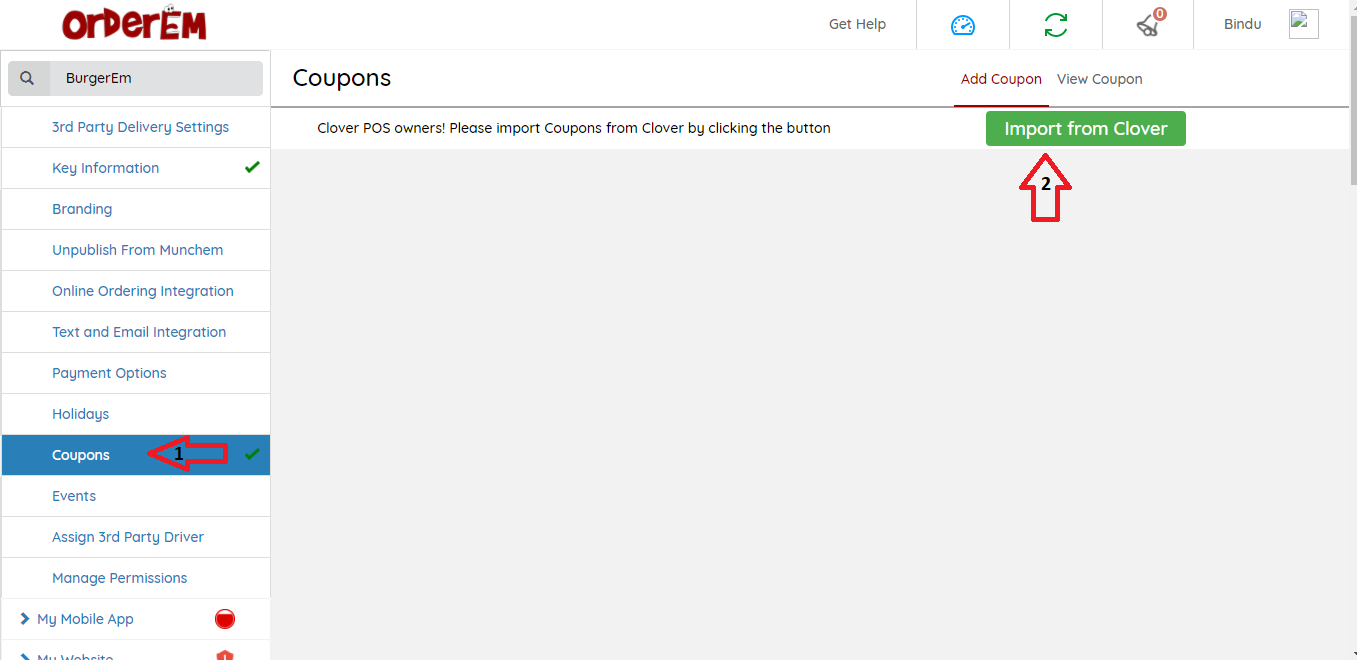Open the notifications icon with badge
The width and height of the screenshot is (1357, 660).
pos(1148,25)
